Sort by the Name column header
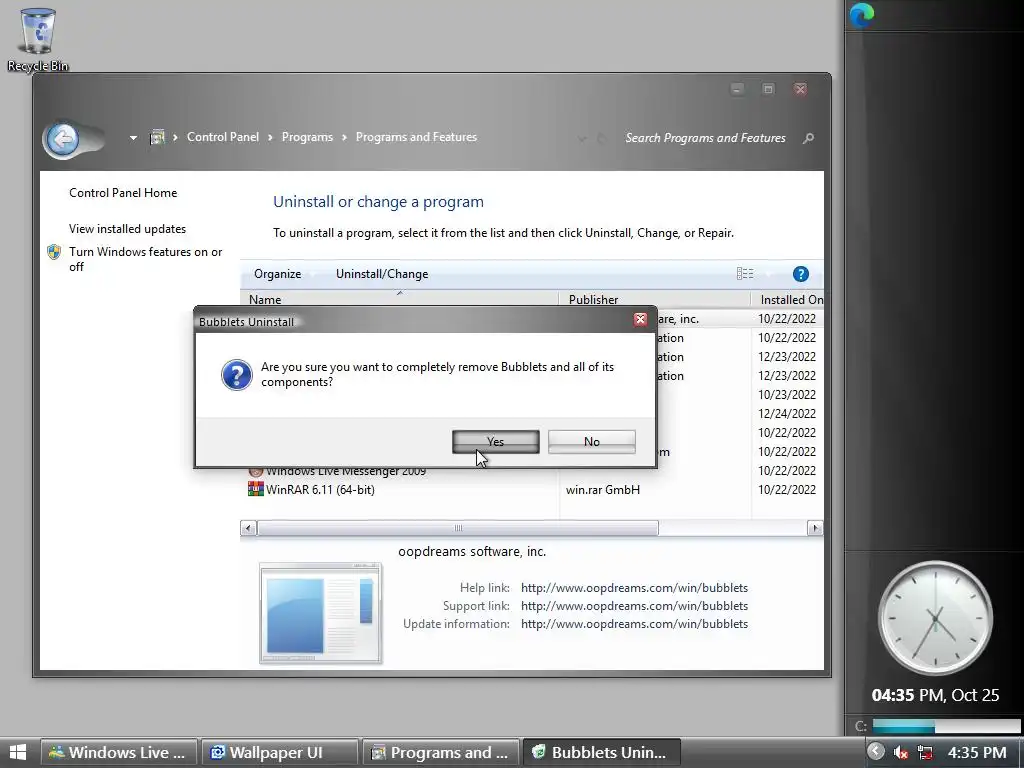The height and width of the screenshot is (768, 1024). (x=399, y=299)
